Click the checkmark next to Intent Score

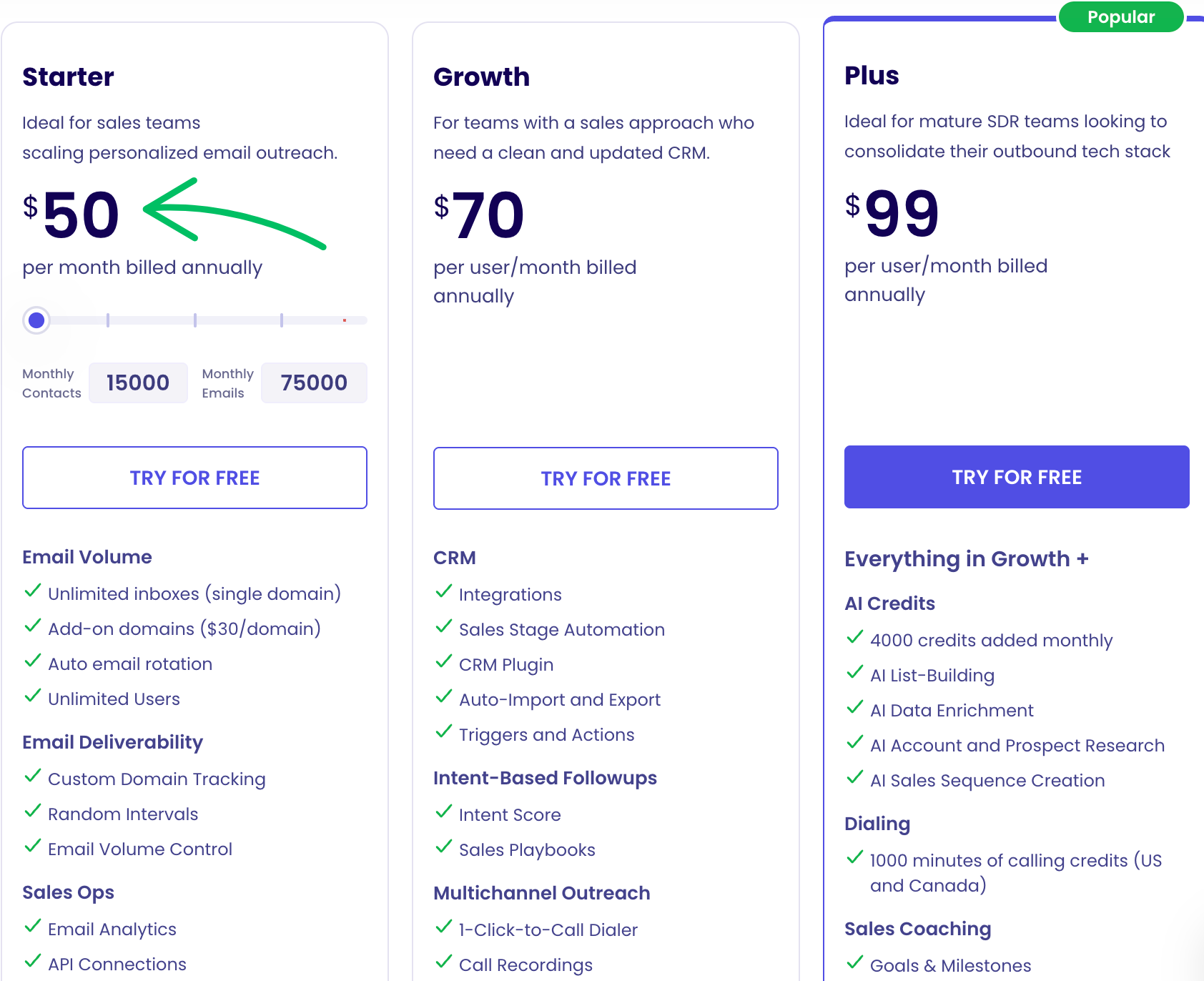pyautogui.click(x=443, y=812)
